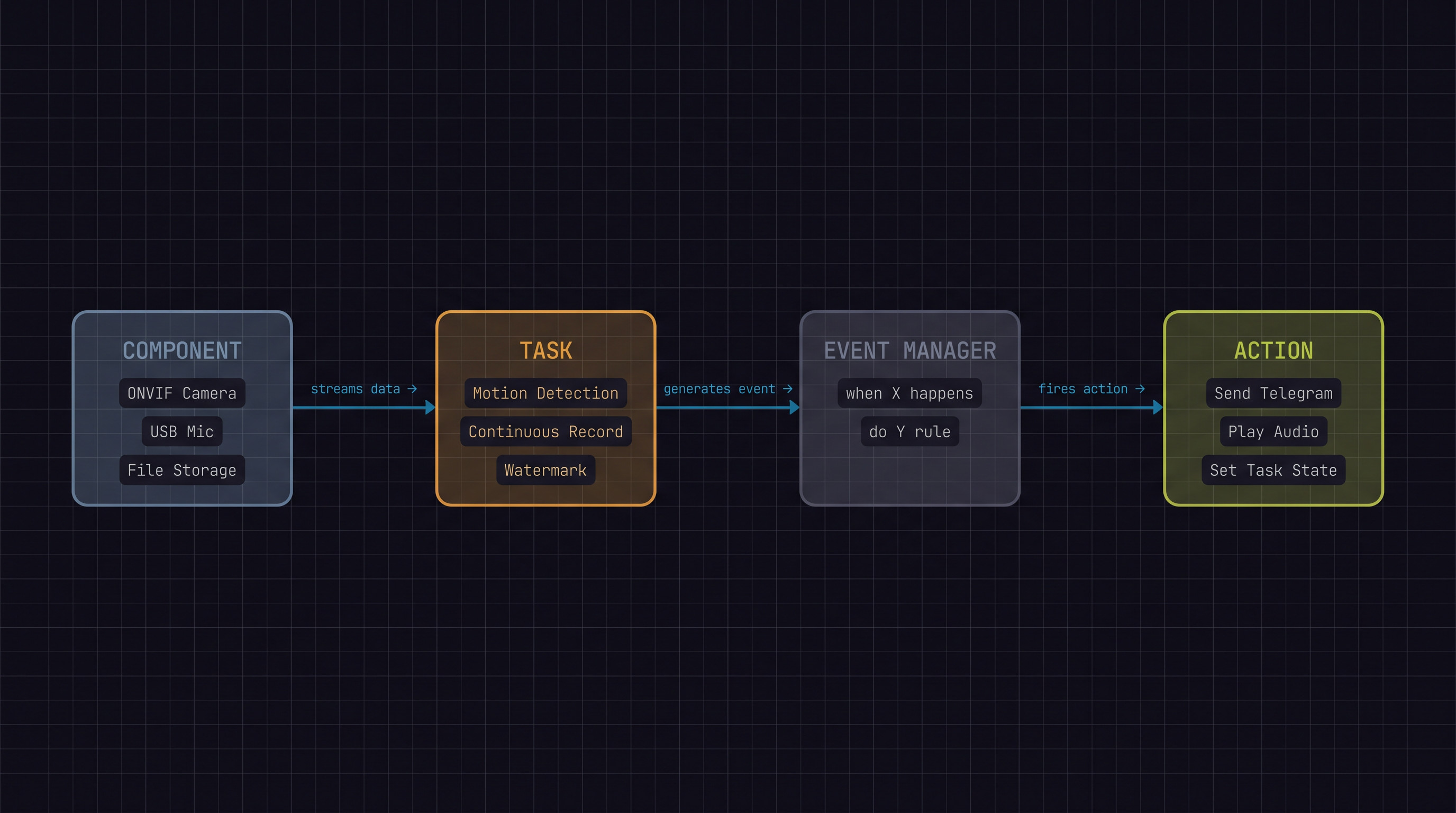Screen dimensions: 1456x813
Task: Select the Send Telegram chip
Action: (x=1274, y=393)
